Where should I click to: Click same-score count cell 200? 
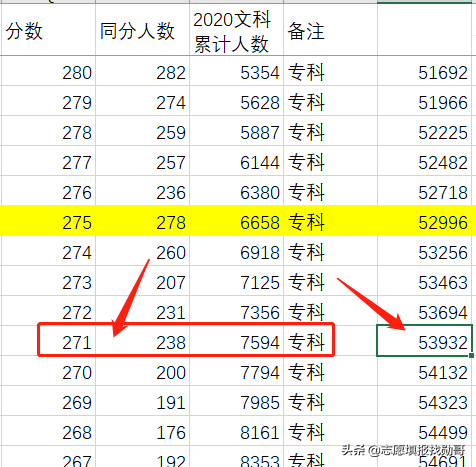point(142,370)
